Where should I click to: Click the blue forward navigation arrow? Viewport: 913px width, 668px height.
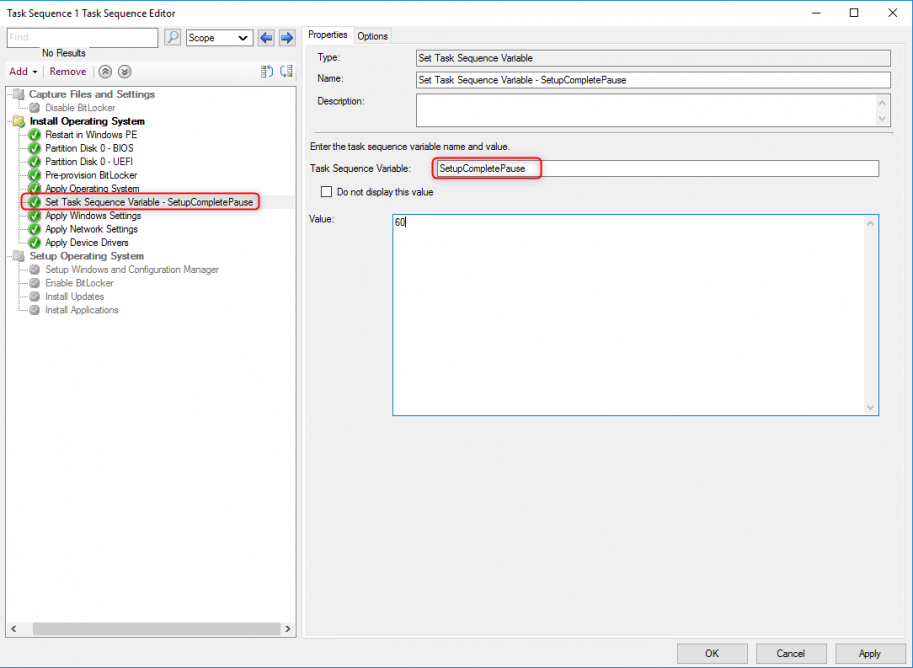point(287,37)
